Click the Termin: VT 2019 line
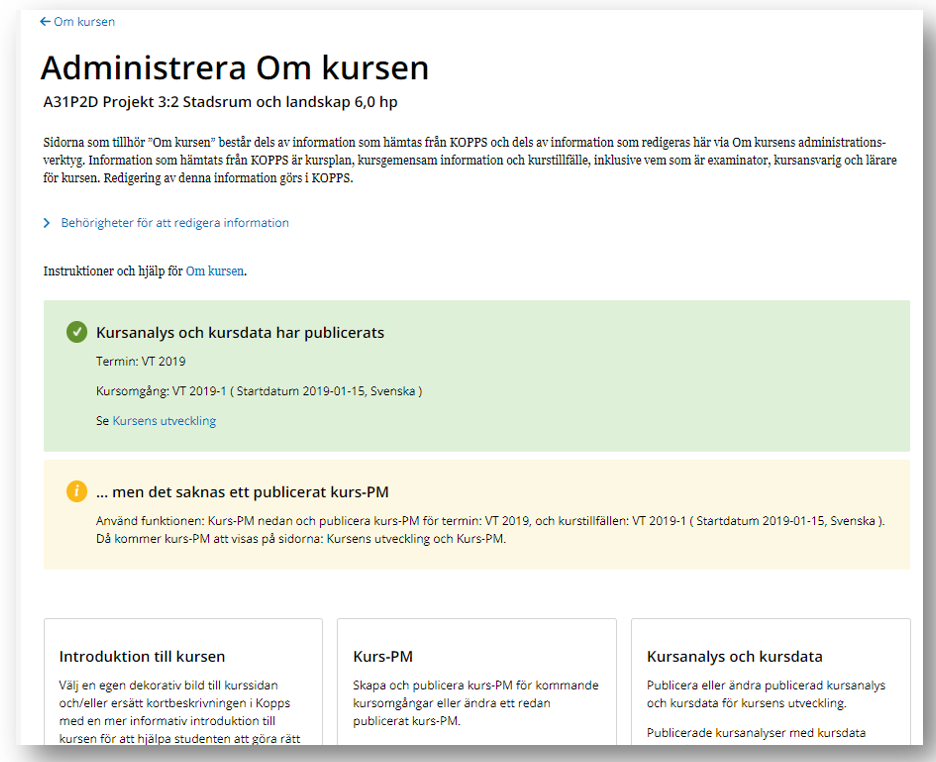The image size is (936, 762). 141,362
